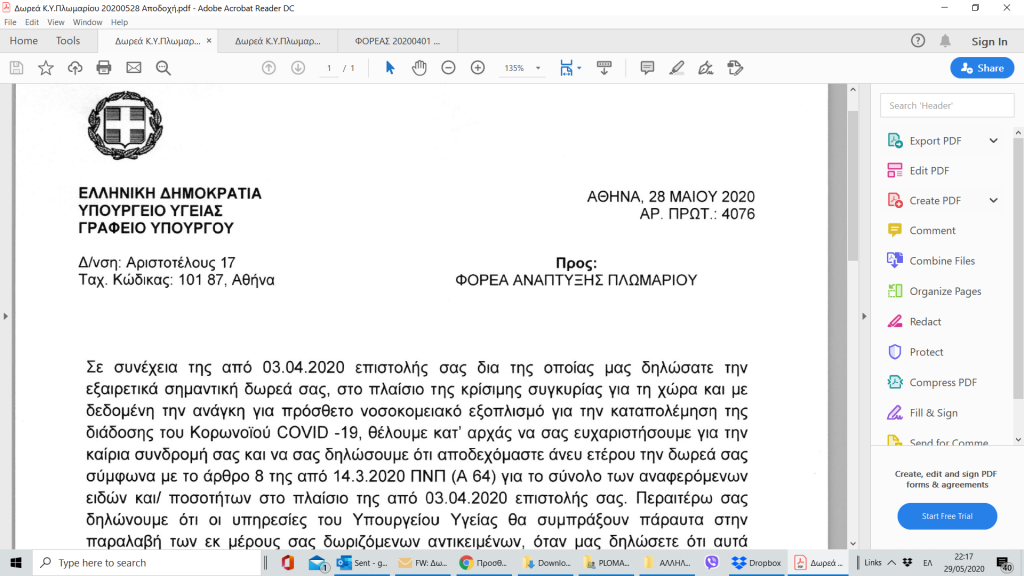This screenshot has width=1024, height=576.
Task: Switch to the ΦΟΡΕΑΣ 20200401 document tab
Action: 397,41
